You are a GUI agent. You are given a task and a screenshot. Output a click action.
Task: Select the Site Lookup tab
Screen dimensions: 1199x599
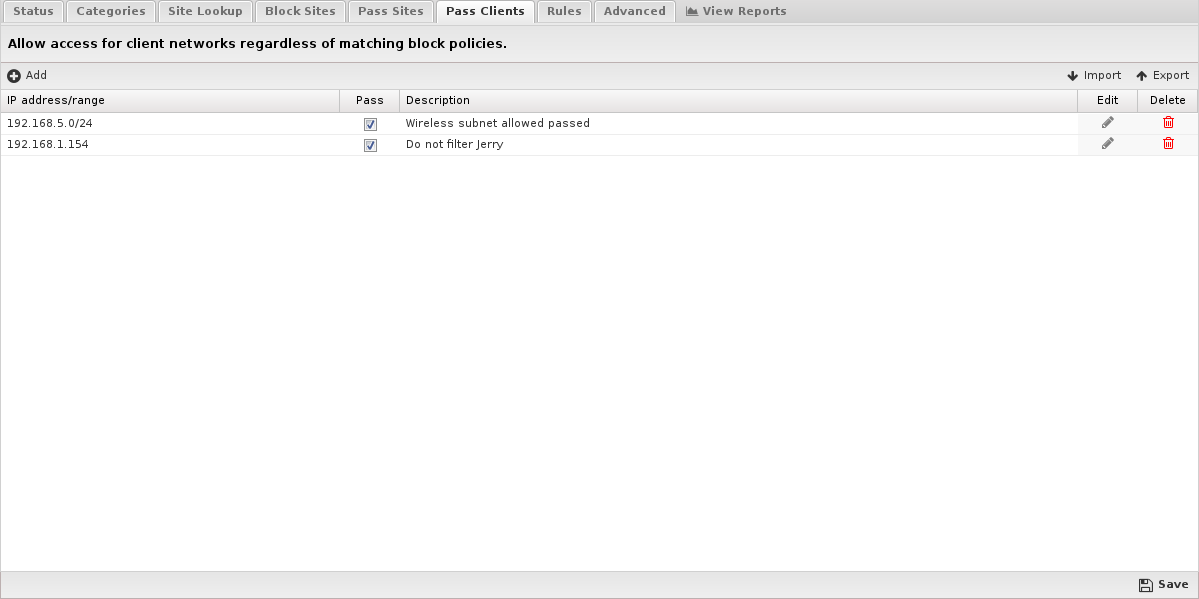coord(205,11)
